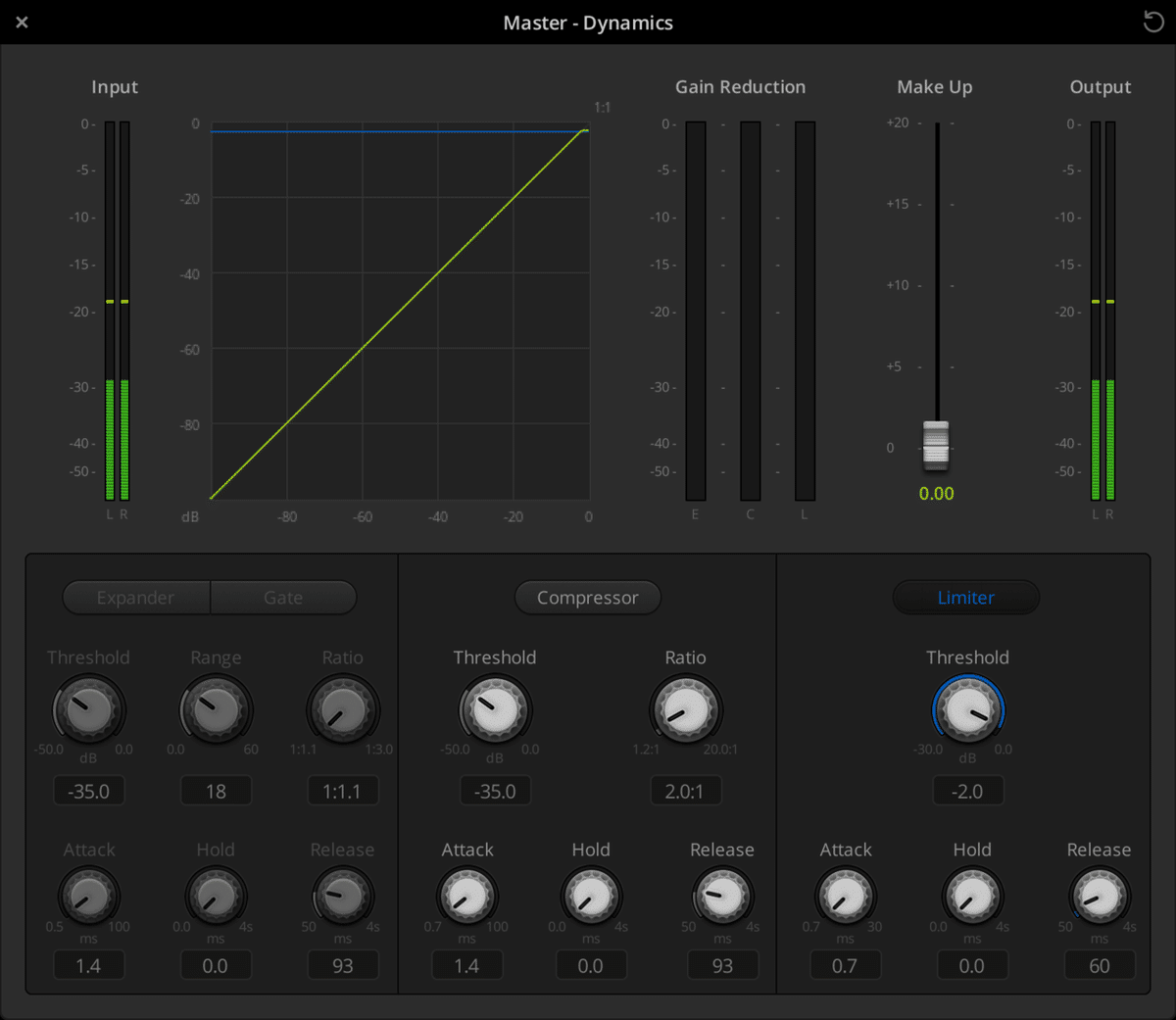Select Limiter Threshold field showing -2.0
The width and height of the screenshot is (1176, 1020).
pos(968,791)
